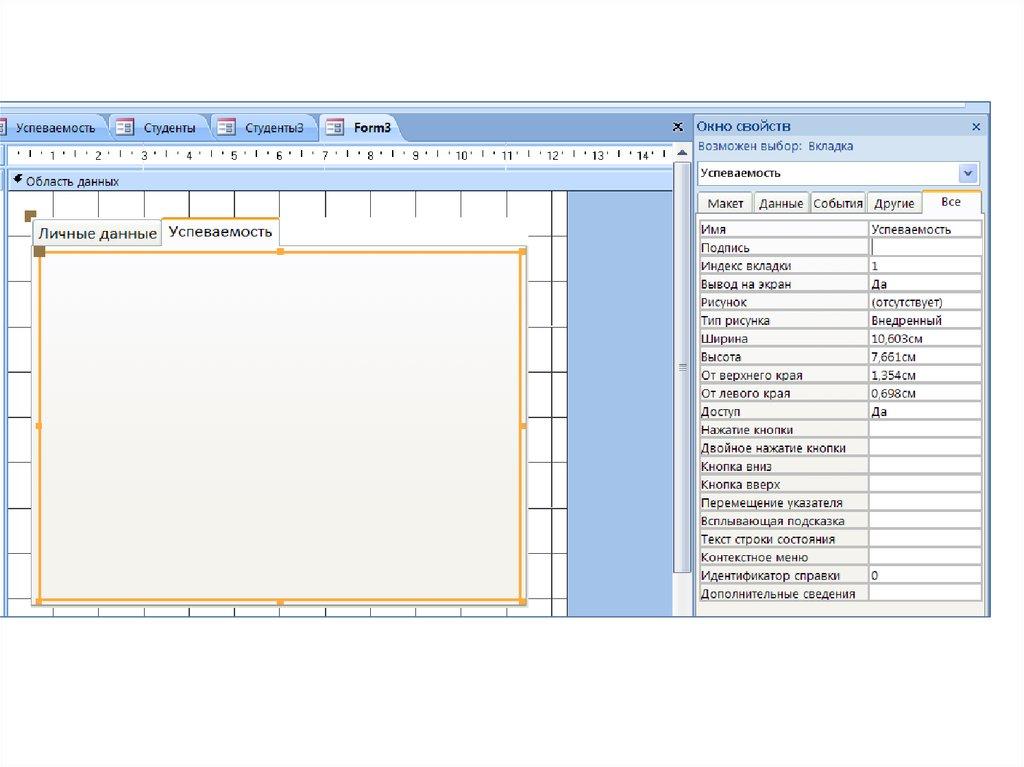Click the Подпись property value field

(925, 247)
